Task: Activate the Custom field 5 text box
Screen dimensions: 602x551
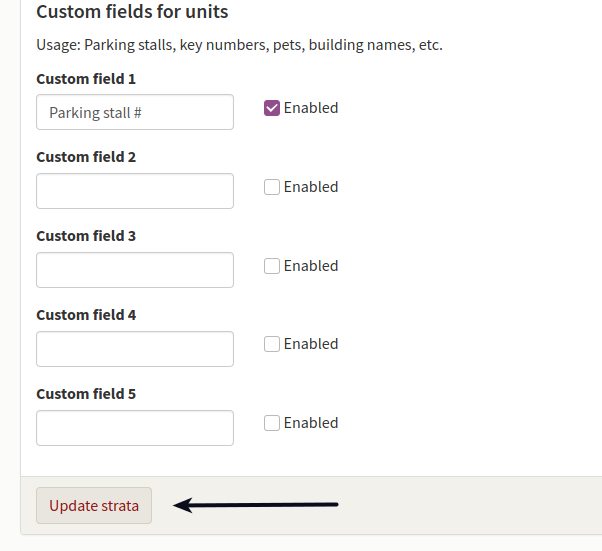Action: point(135,428)
